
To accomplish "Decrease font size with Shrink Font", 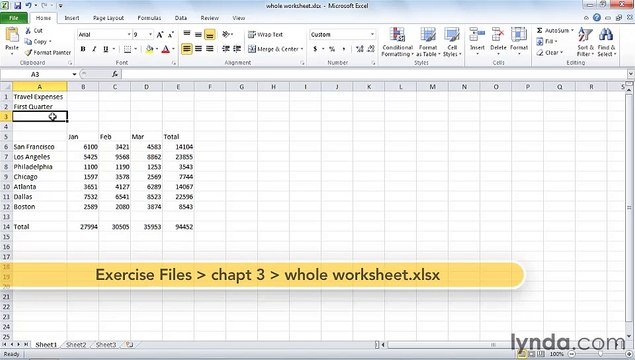I will (x=170, y=35).
